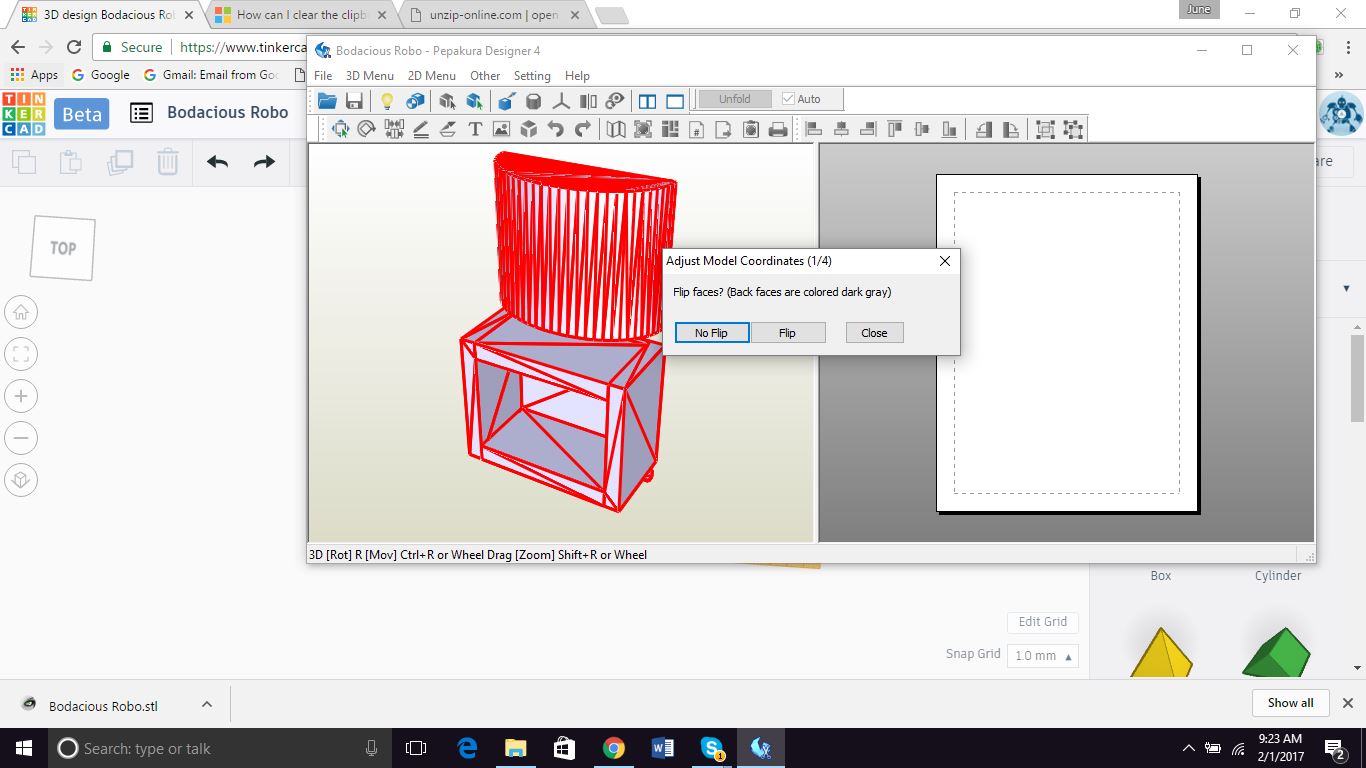Click Show all downloads button
Viewport: 1366px width, 768px height.
click(1290, 703)
